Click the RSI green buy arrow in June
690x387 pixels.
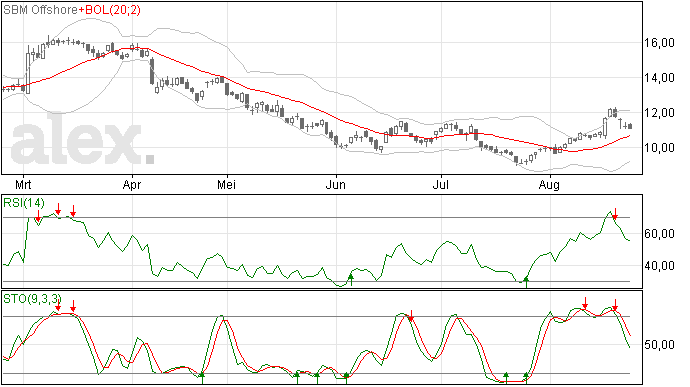click(351, 280)
